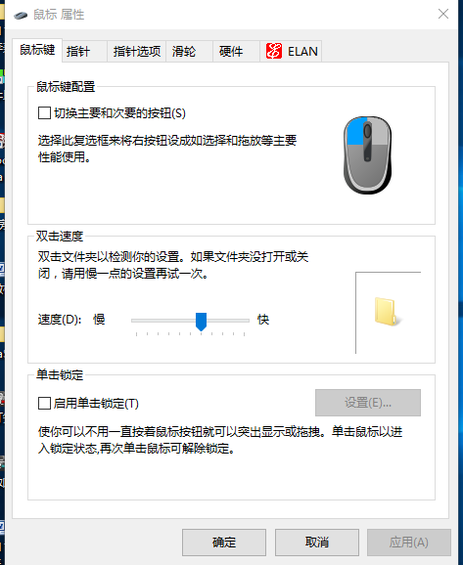The image size is (463, 565).
Task: Enable the 启用单击锁定 checkbox
Action: click(44, 403)
